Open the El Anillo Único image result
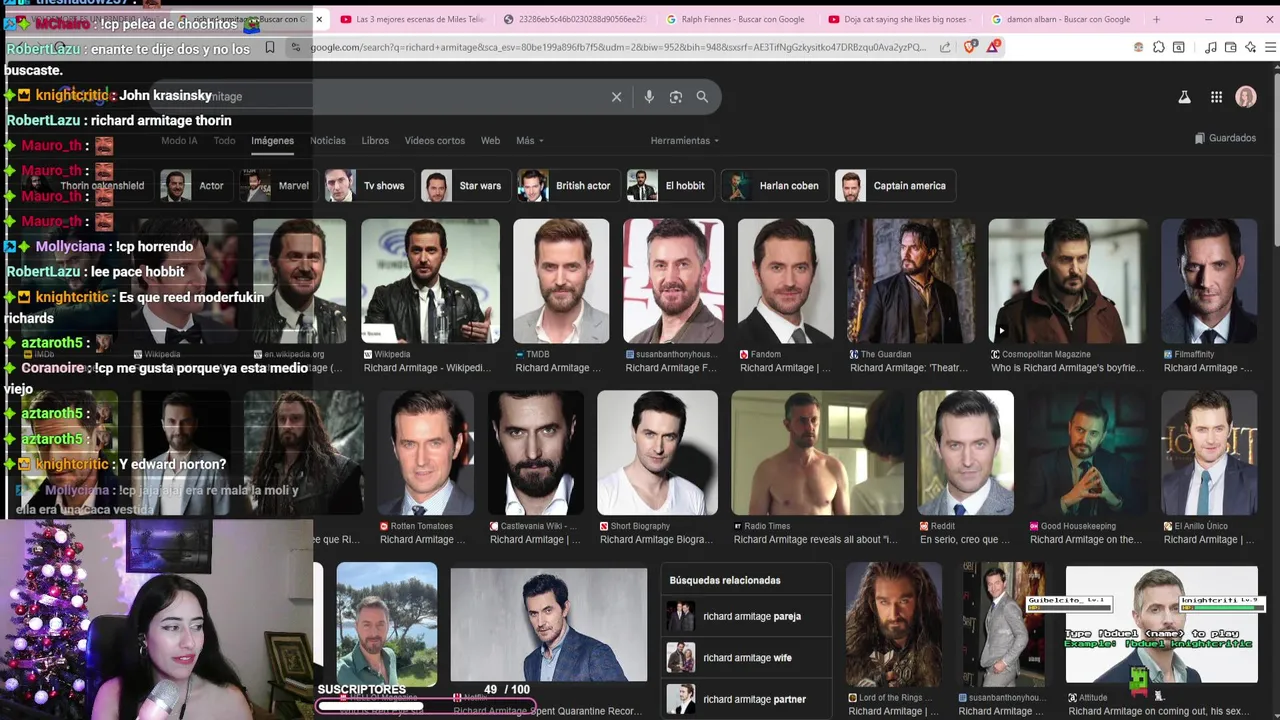 [1209, 453]
